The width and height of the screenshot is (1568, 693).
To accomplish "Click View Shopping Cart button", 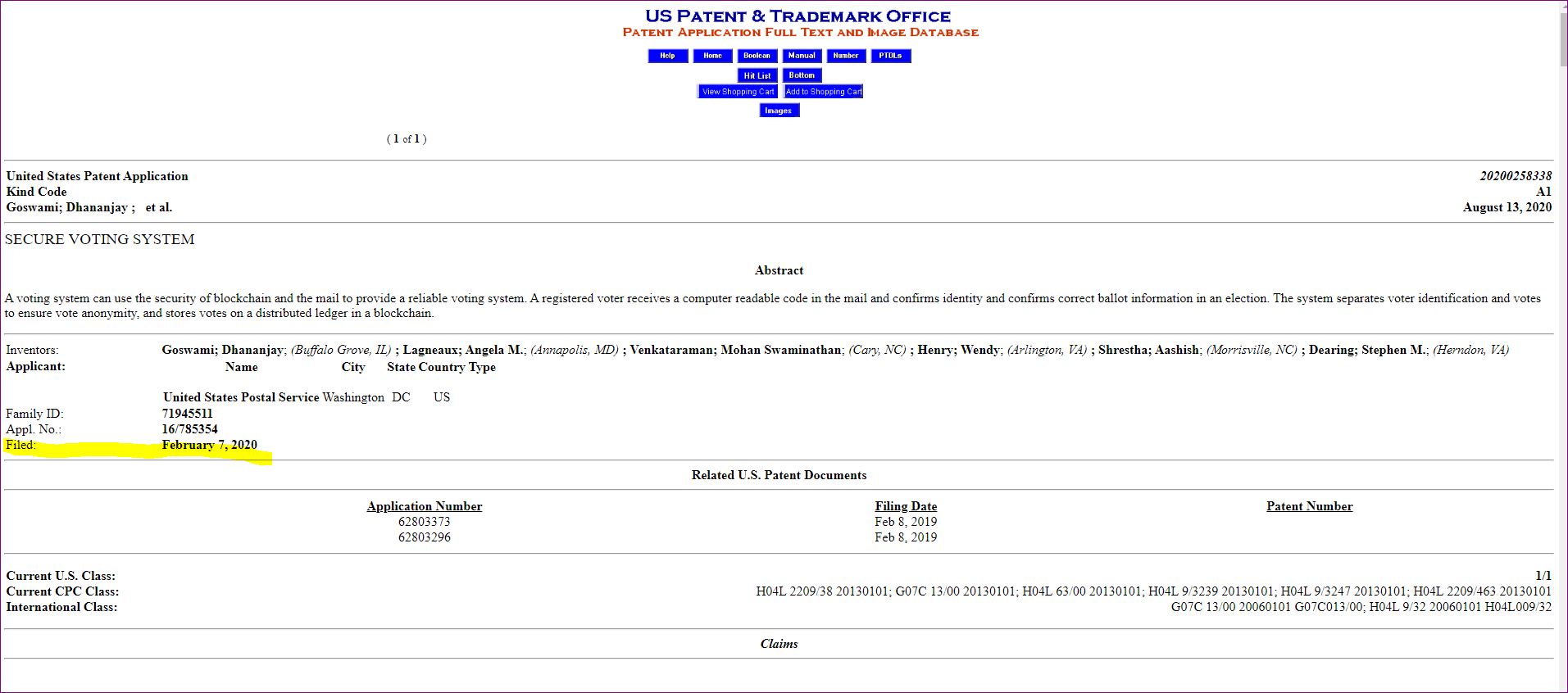I will tap(738, 92).
